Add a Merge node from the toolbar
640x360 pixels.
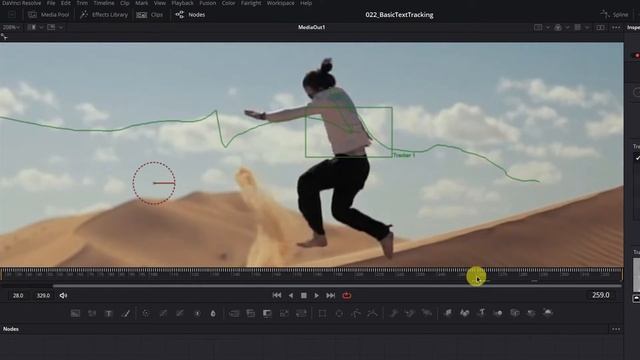[234, 313]
